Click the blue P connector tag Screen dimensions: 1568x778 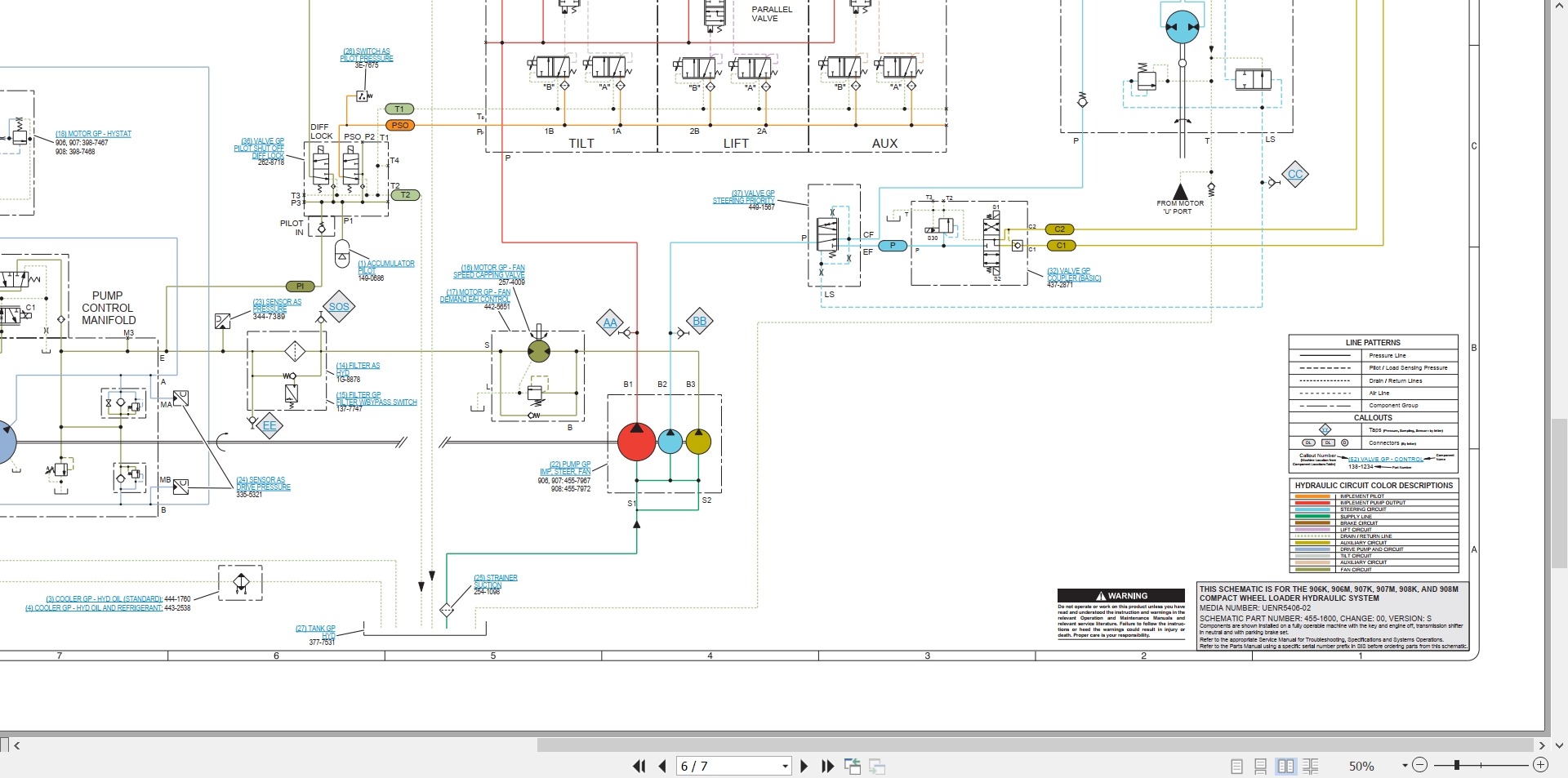pyautogui.click(x=893, y=246)
